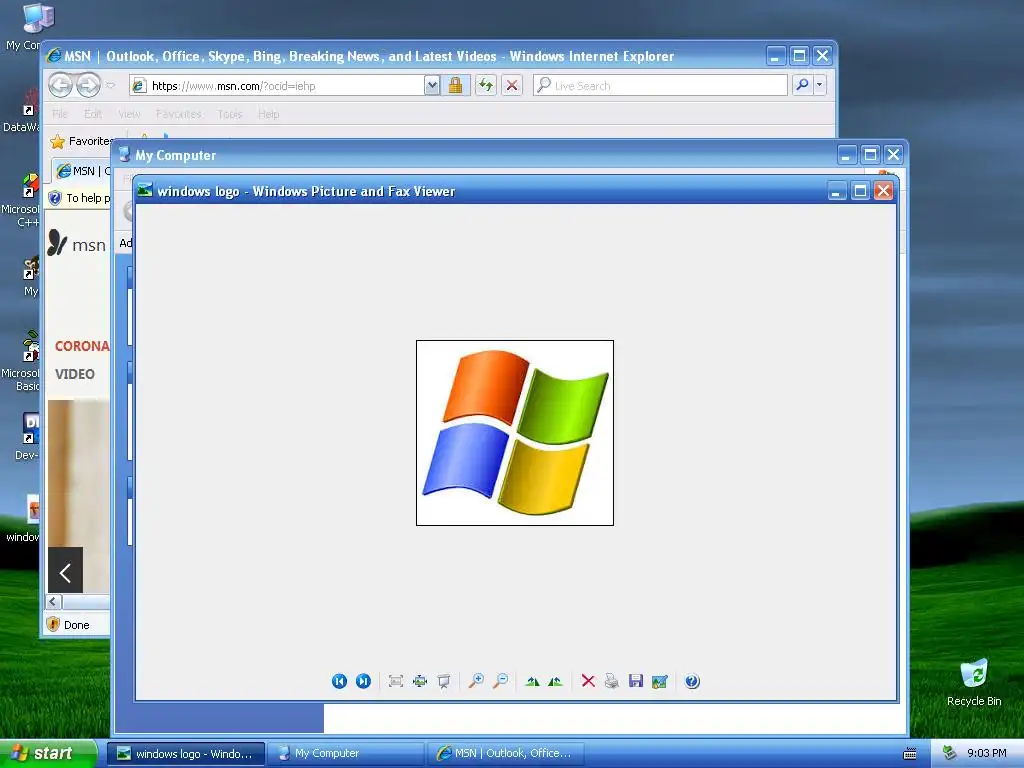Refresh the page in Internet Explorer
The width and height of the screenshot is (1024, 768).
pos(485,85)
